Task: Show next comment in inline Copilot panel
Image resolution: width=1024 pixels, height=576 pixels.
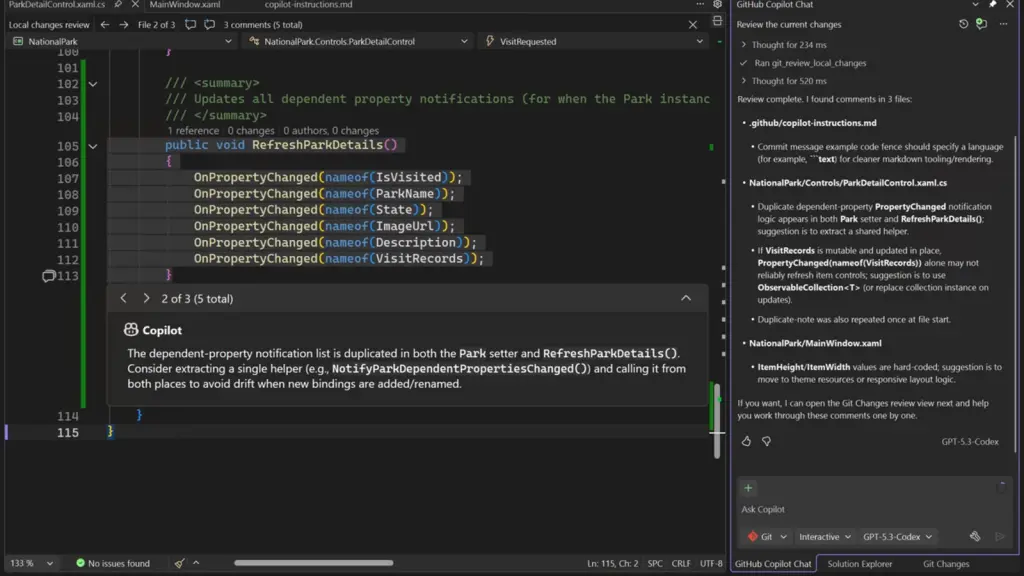Action: coord(146,298)
